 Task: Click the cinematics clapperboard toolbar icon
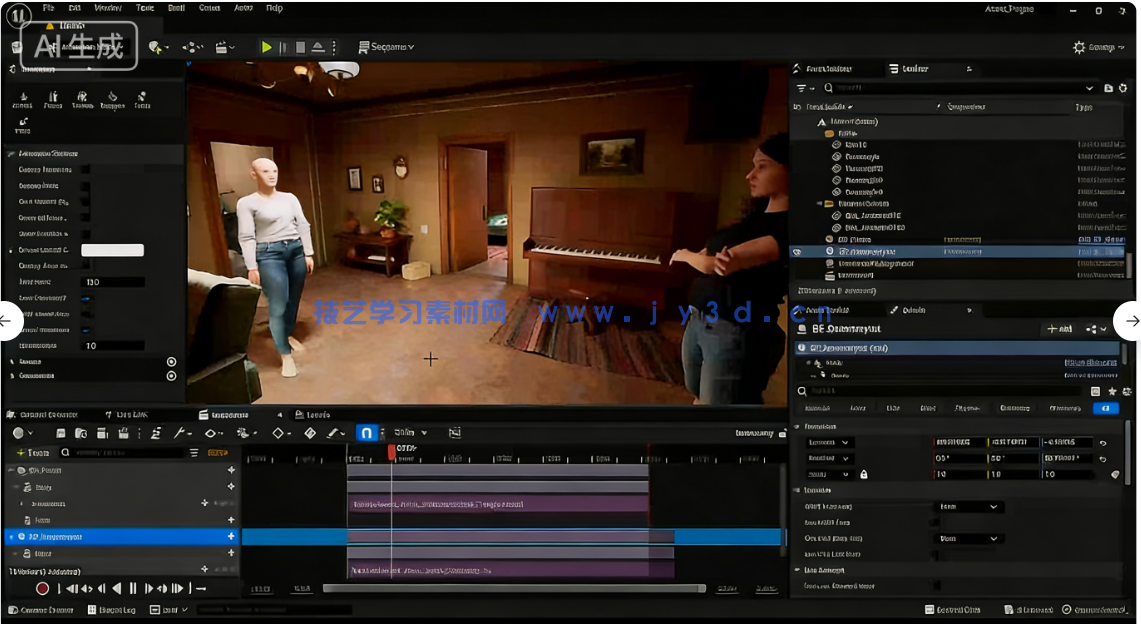(x=222, y=47)
